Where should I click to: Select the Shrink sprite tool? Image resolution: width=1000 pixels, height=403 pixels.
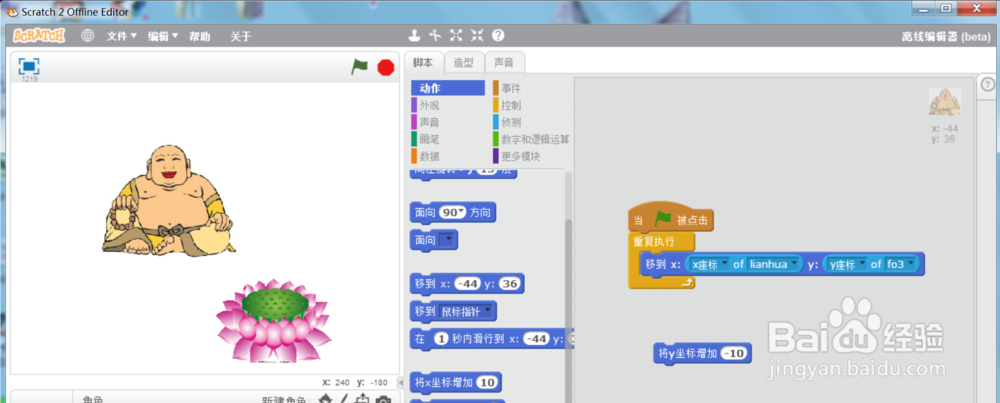click(x=477, y=36)
